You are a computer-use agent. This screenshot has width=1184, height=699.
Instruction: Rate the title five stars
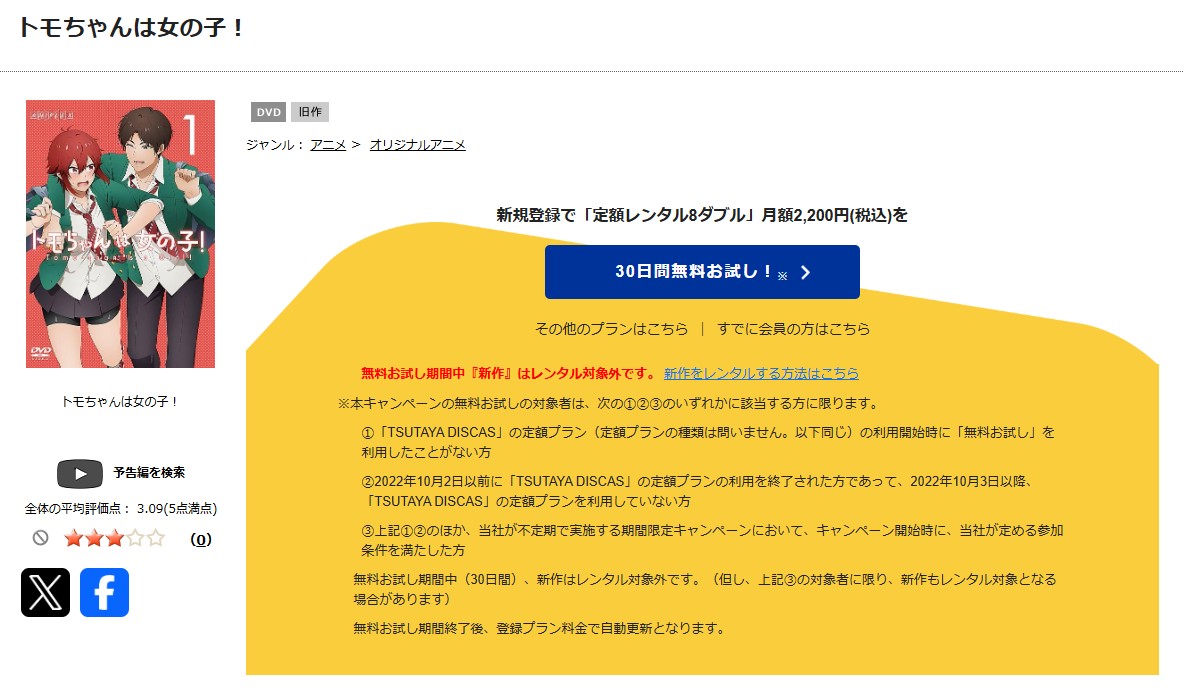pos(155,539)
